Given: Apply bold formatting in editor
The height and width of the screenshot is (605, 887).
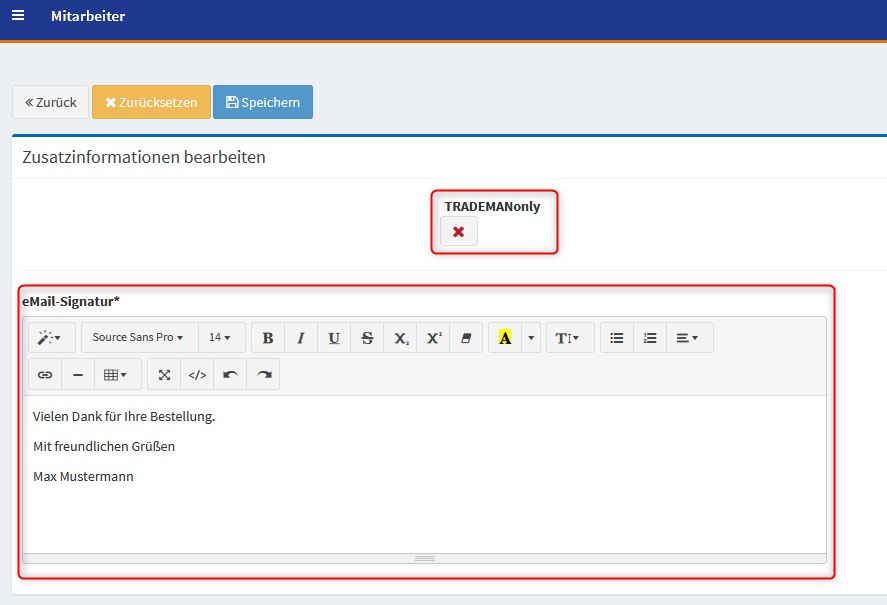Looking at the screenshot, I should [268, 338].
